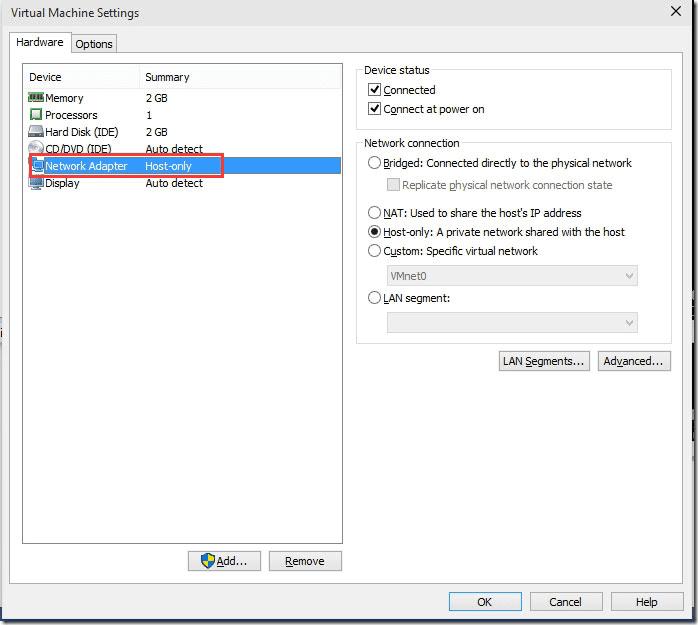Click the Display Auto detect summary
Image resolution: width=698 pixels, height=625 pixels.
coord(174,183)
